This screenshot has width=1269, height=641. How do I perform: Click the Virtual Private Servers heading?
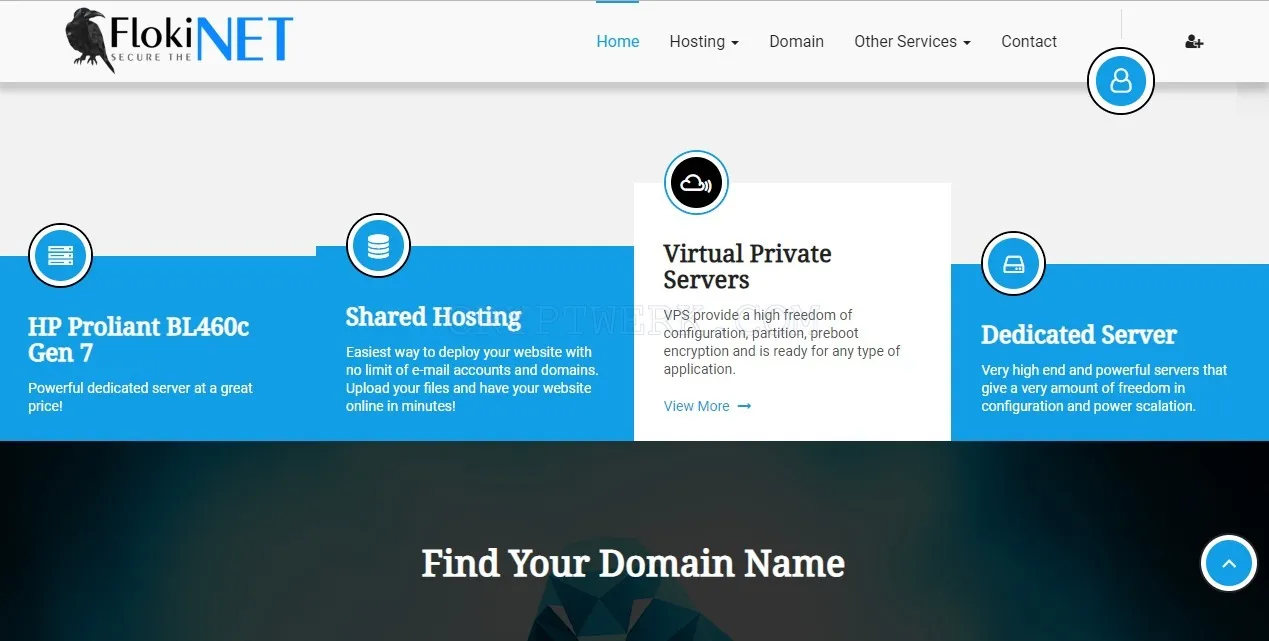tap(747, 267)
